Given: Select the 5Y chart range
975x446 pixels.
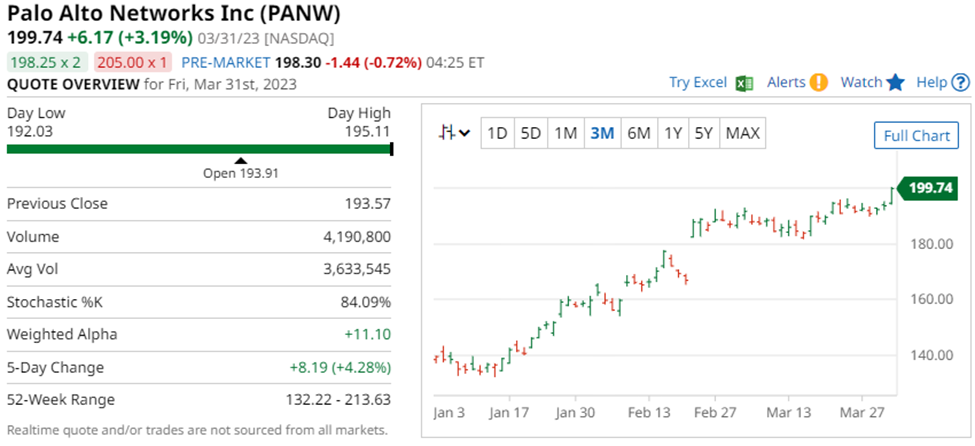Looking at the screenshot, I should [x=704, y=133].
